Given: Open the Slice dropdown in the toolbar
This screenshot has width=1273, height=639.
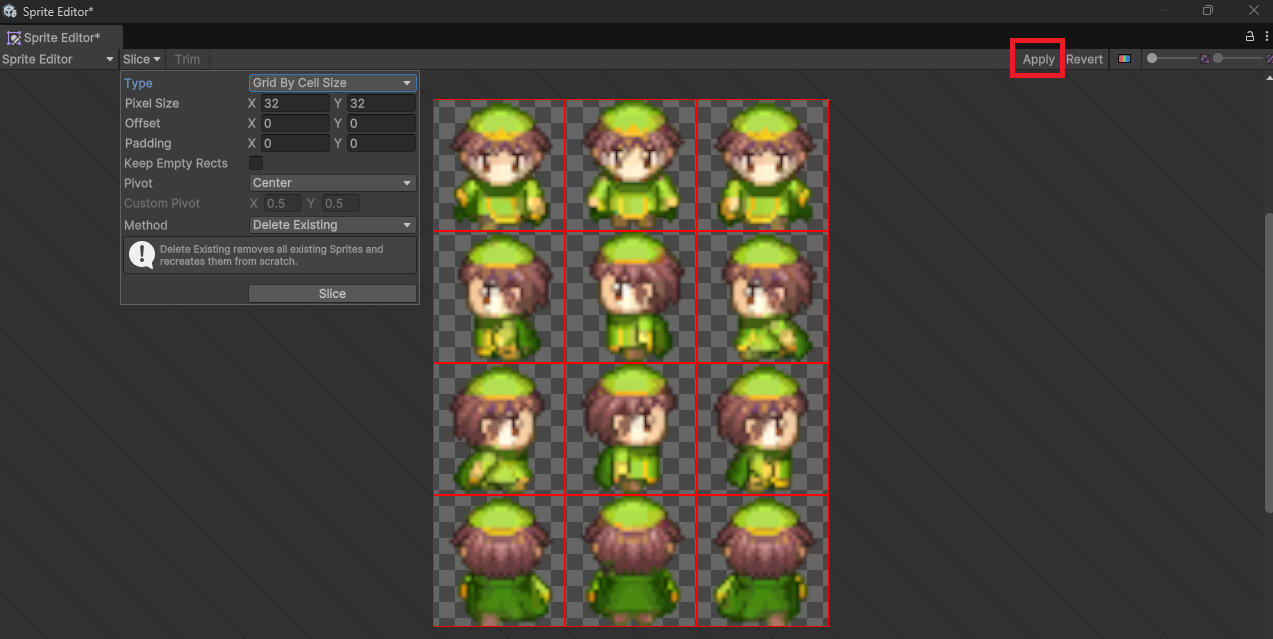Looking at the screenshot, I should [140, 59].
